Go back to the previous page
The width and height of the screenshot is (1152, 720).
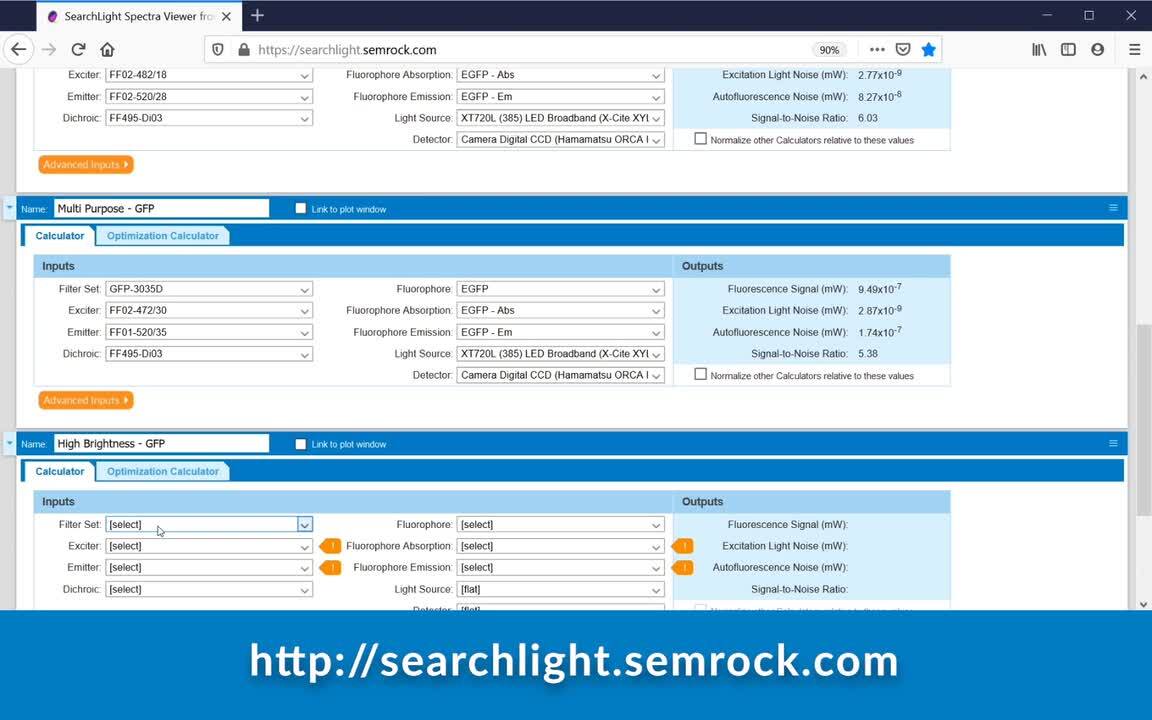(18, 50)
